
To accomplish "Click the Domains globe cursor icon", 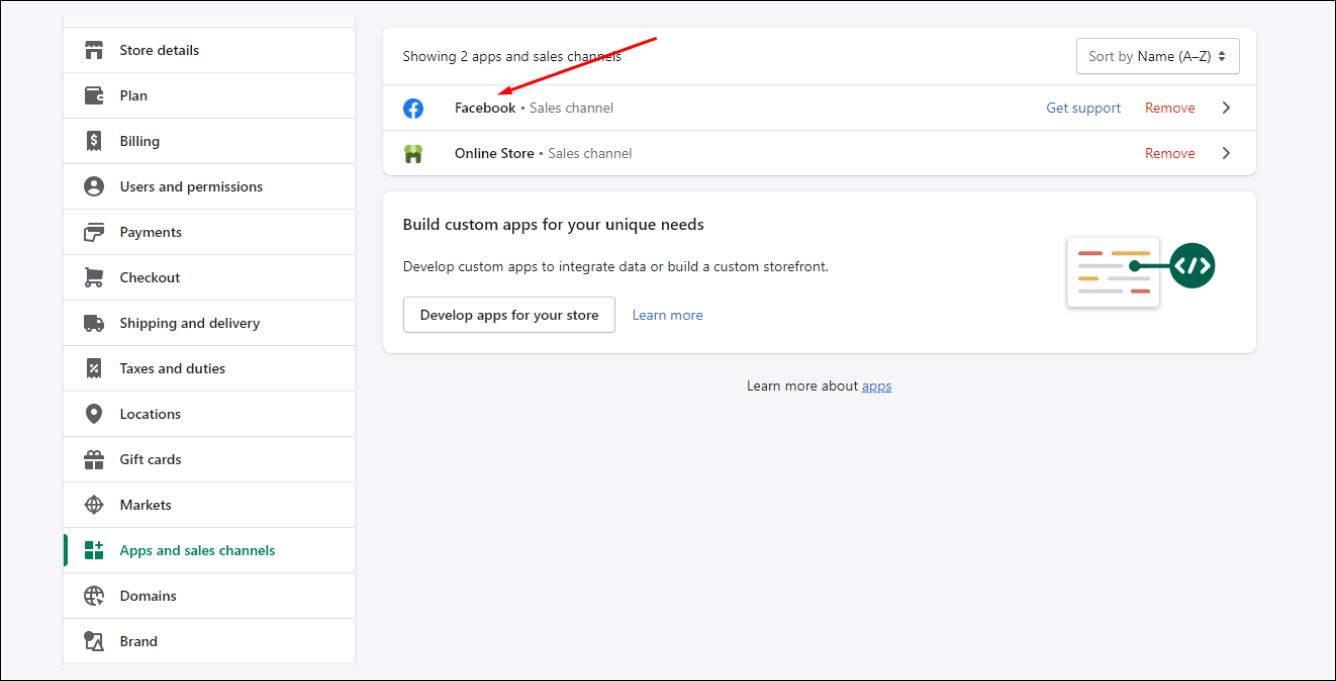I will [94, 596].
